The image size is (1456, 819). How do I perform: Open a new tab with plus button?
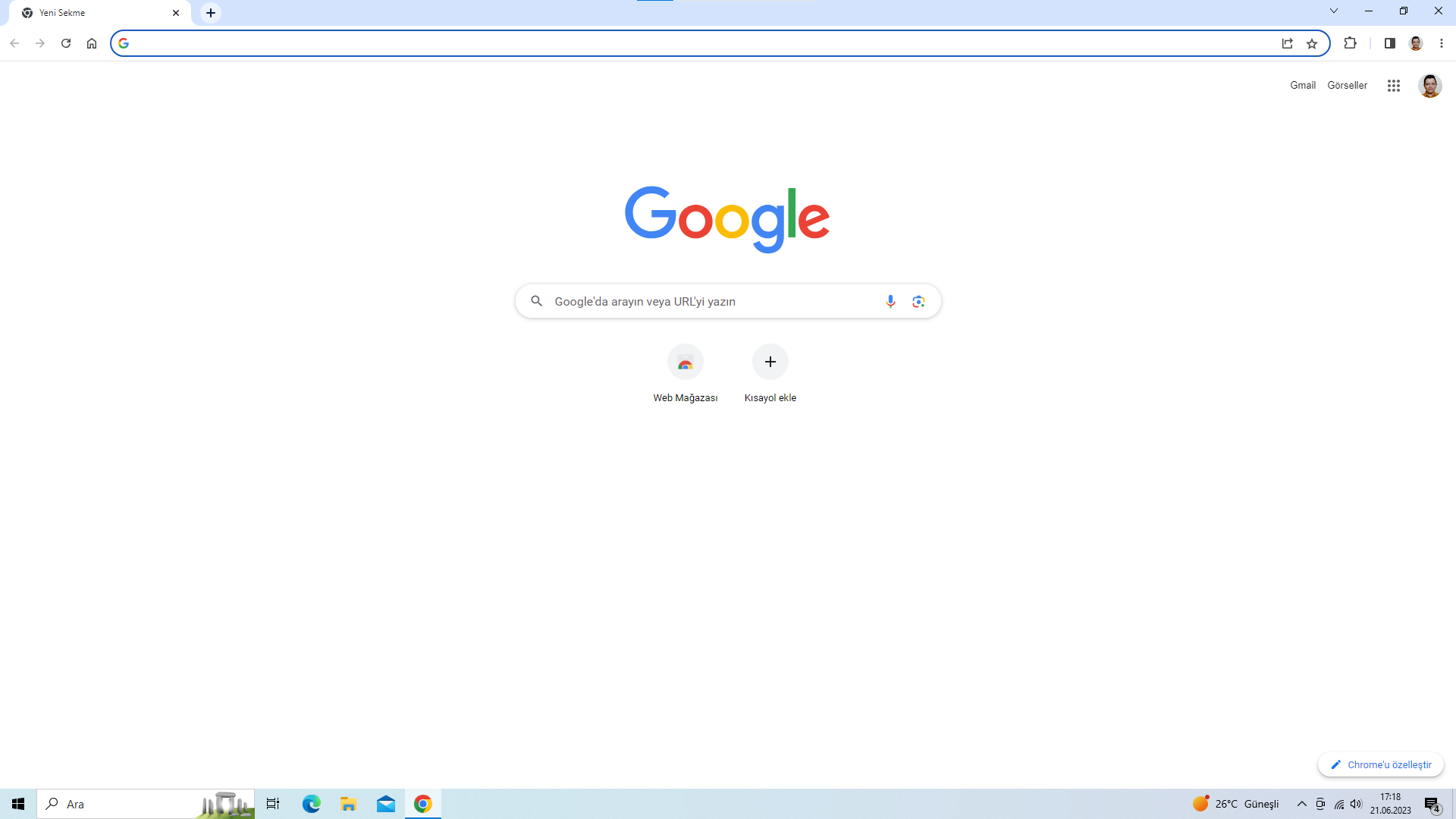[x=211, y=13]
